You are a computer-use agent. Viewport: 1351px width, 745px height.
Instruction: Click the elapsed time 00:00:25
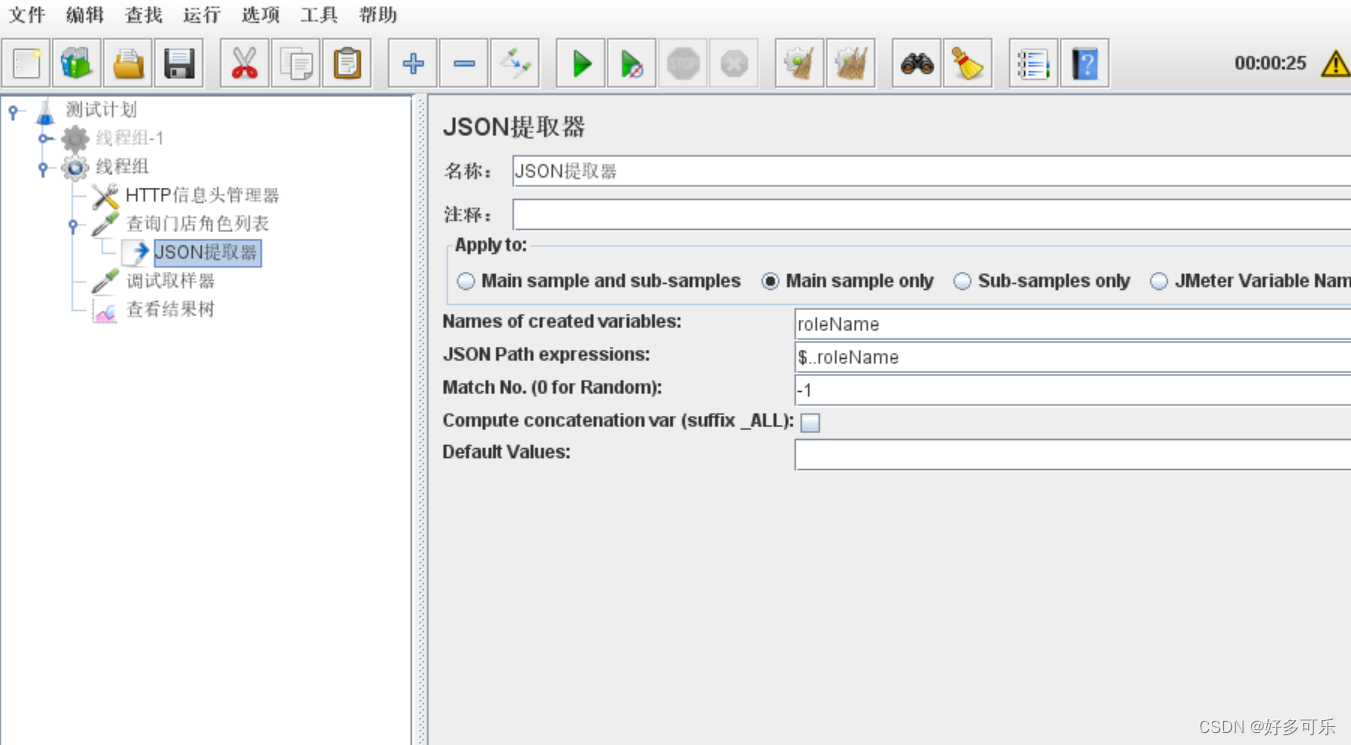pyautogui.click(x=1270, y=63)
